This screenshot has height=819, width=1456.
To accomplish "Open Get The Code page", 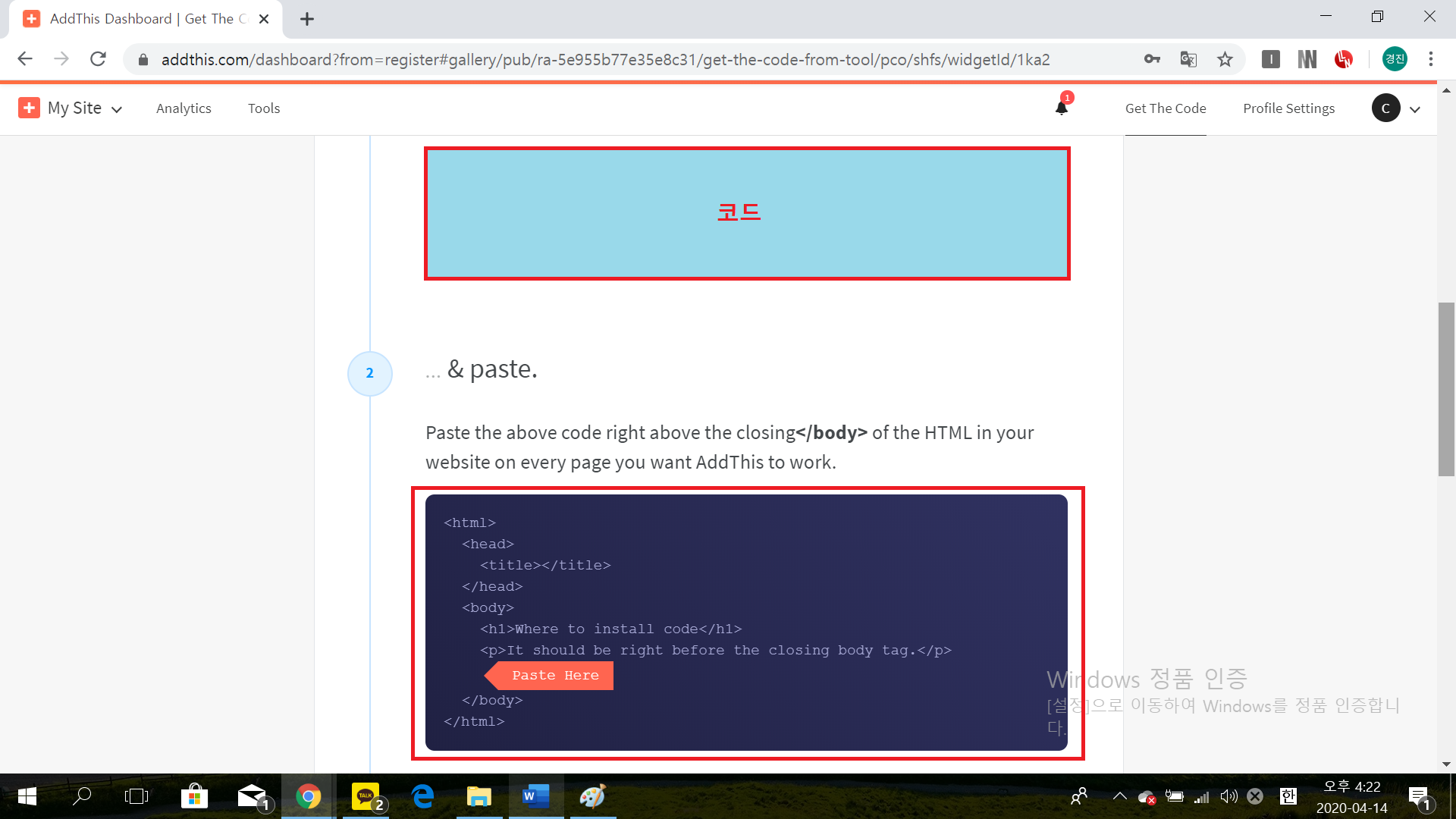I will click(x=1166, y=108).
